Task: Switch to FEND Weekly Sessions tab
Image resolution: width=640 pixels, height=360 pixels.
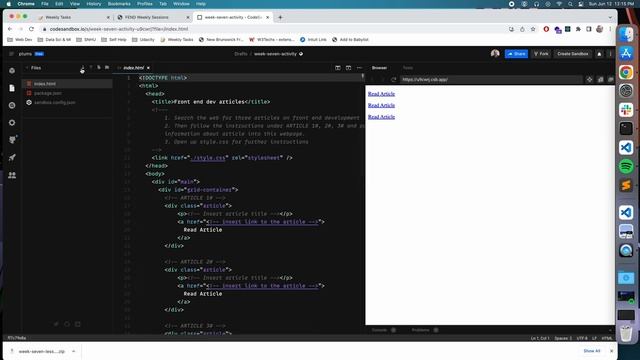Action: tap(153, 17)
